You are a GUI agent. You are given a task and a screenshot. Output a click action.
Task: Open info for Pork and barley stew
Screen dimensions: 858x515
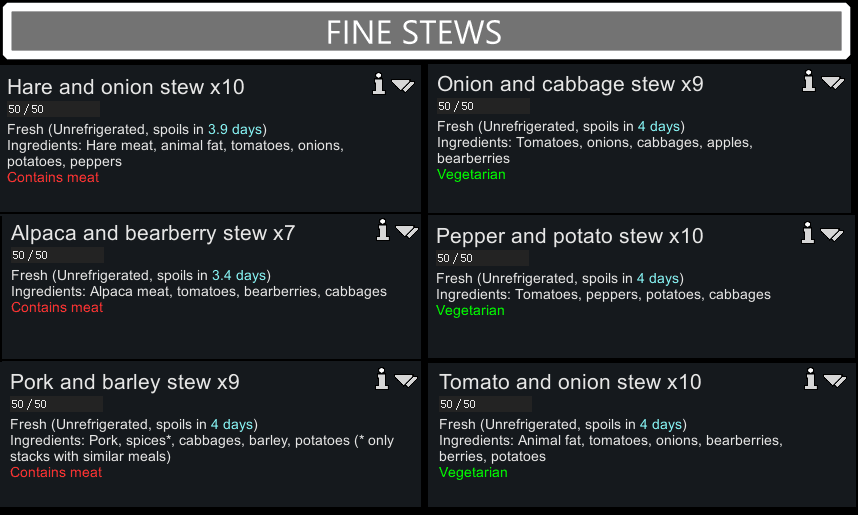[x=382, y=379]
